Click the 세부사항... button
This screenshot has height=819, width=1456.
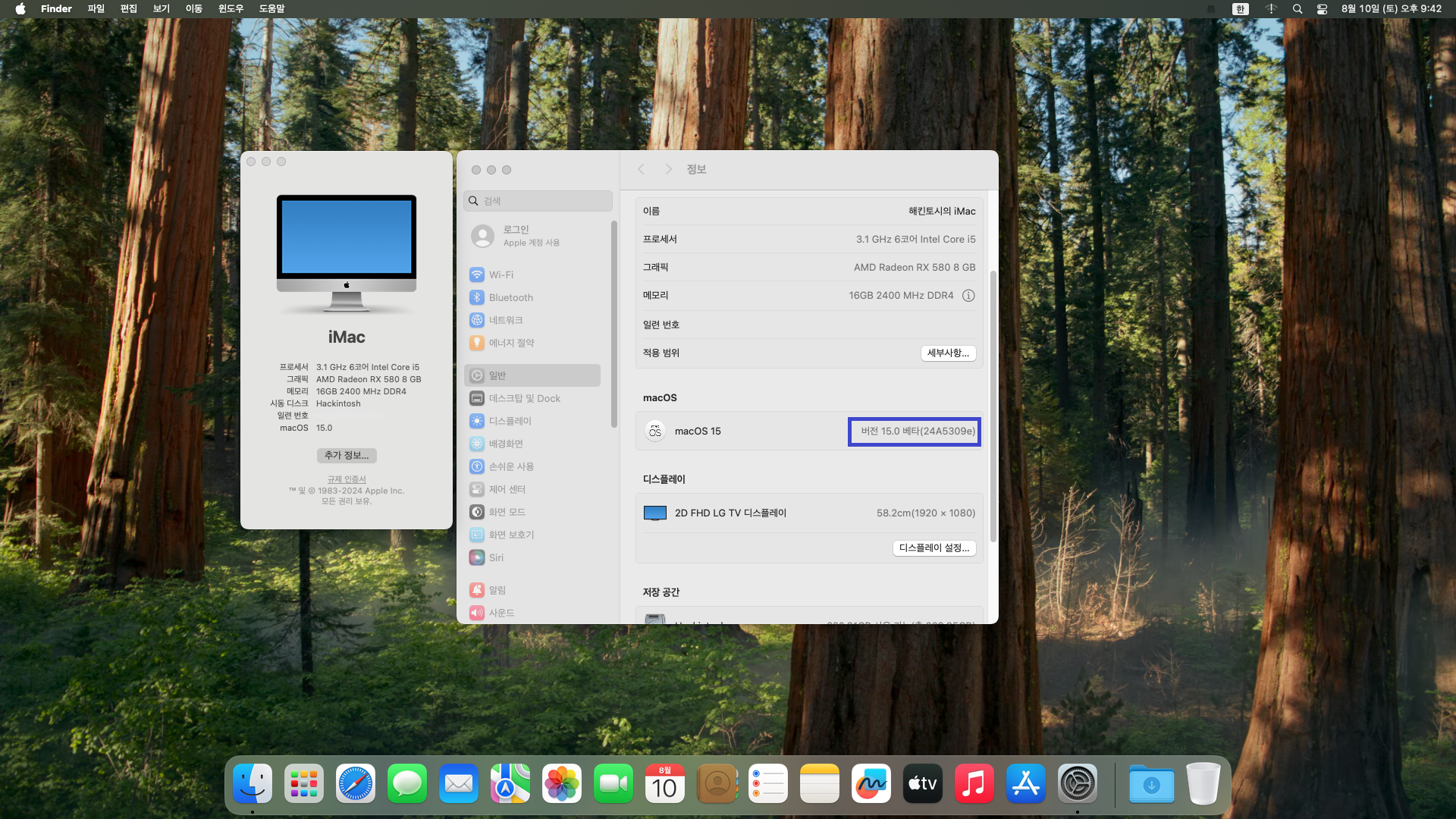tap(948, 353)
